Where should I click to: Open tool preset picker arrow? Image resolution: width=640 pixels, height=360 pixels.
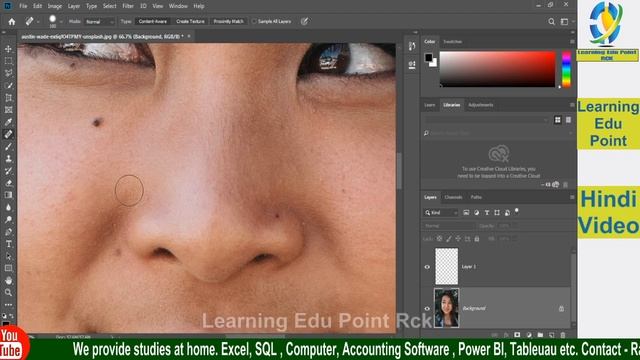click(38, 22)
